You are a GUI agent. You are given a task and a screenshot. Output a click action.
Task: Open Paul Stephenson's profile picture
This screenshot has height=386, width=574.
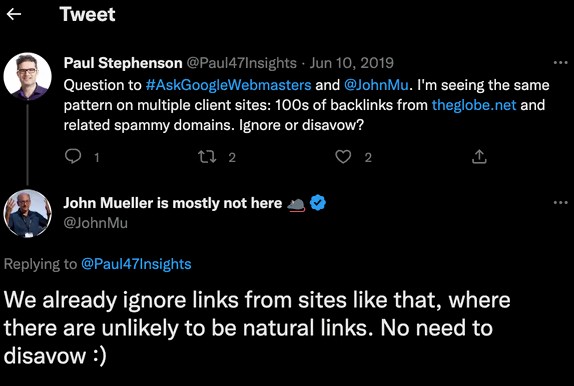pos(27,76)
